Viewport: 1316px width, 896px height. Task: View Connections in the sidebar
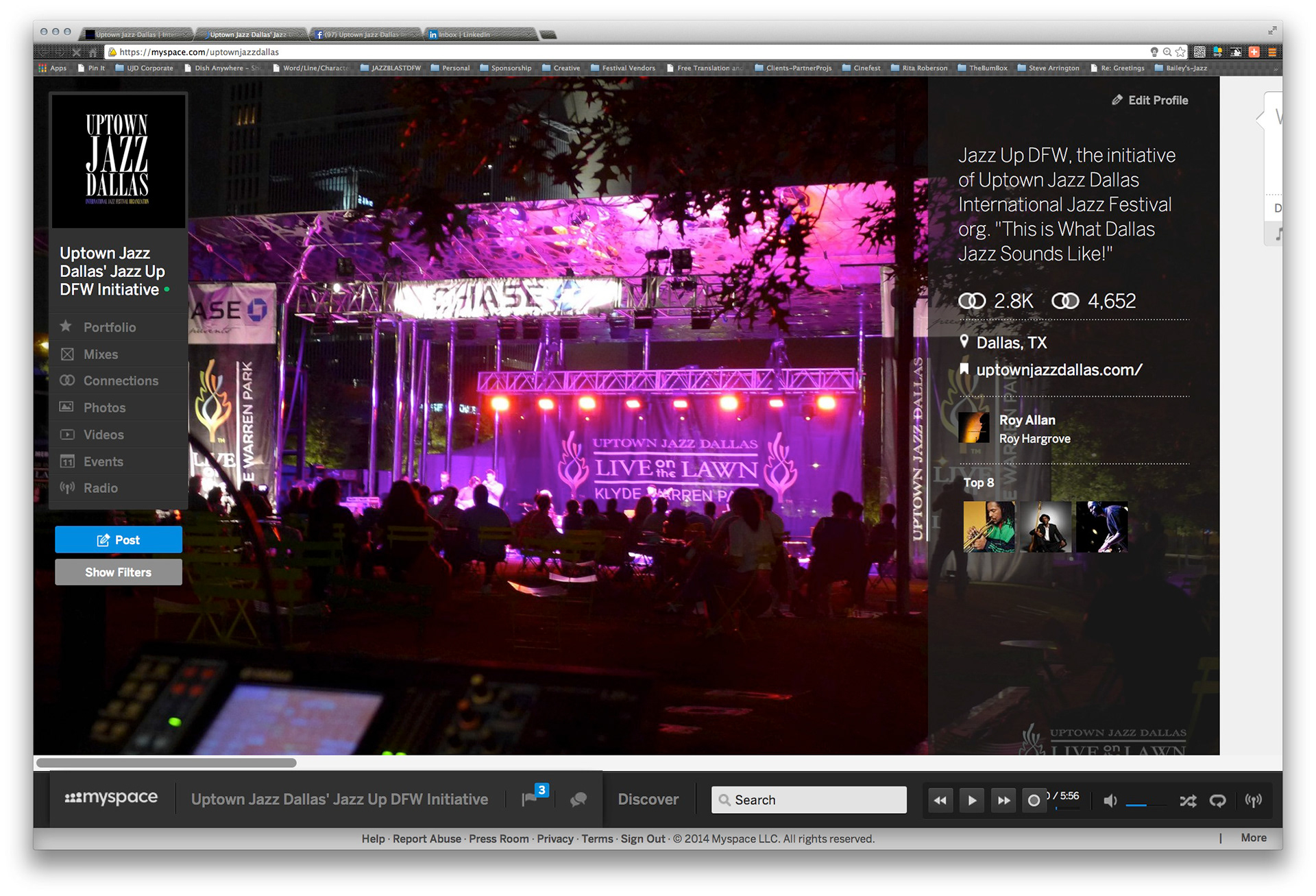[x=118, y=380]
